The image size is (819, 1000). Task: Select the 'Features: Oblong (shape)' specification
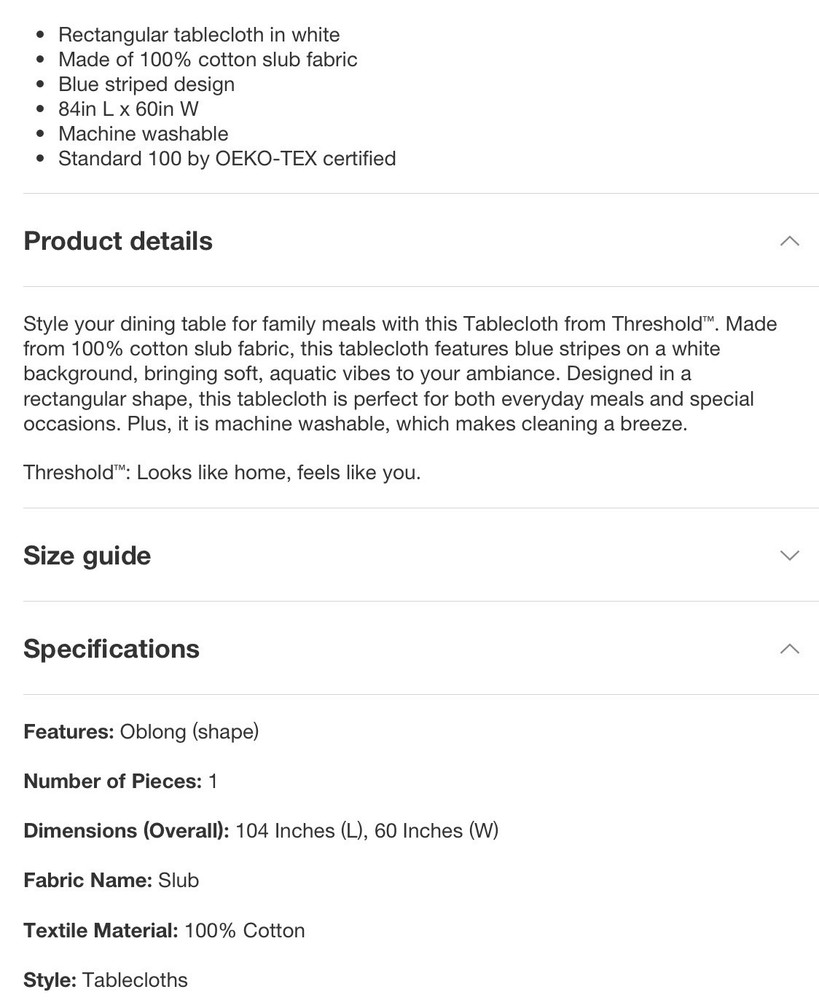tap(141, 732)
